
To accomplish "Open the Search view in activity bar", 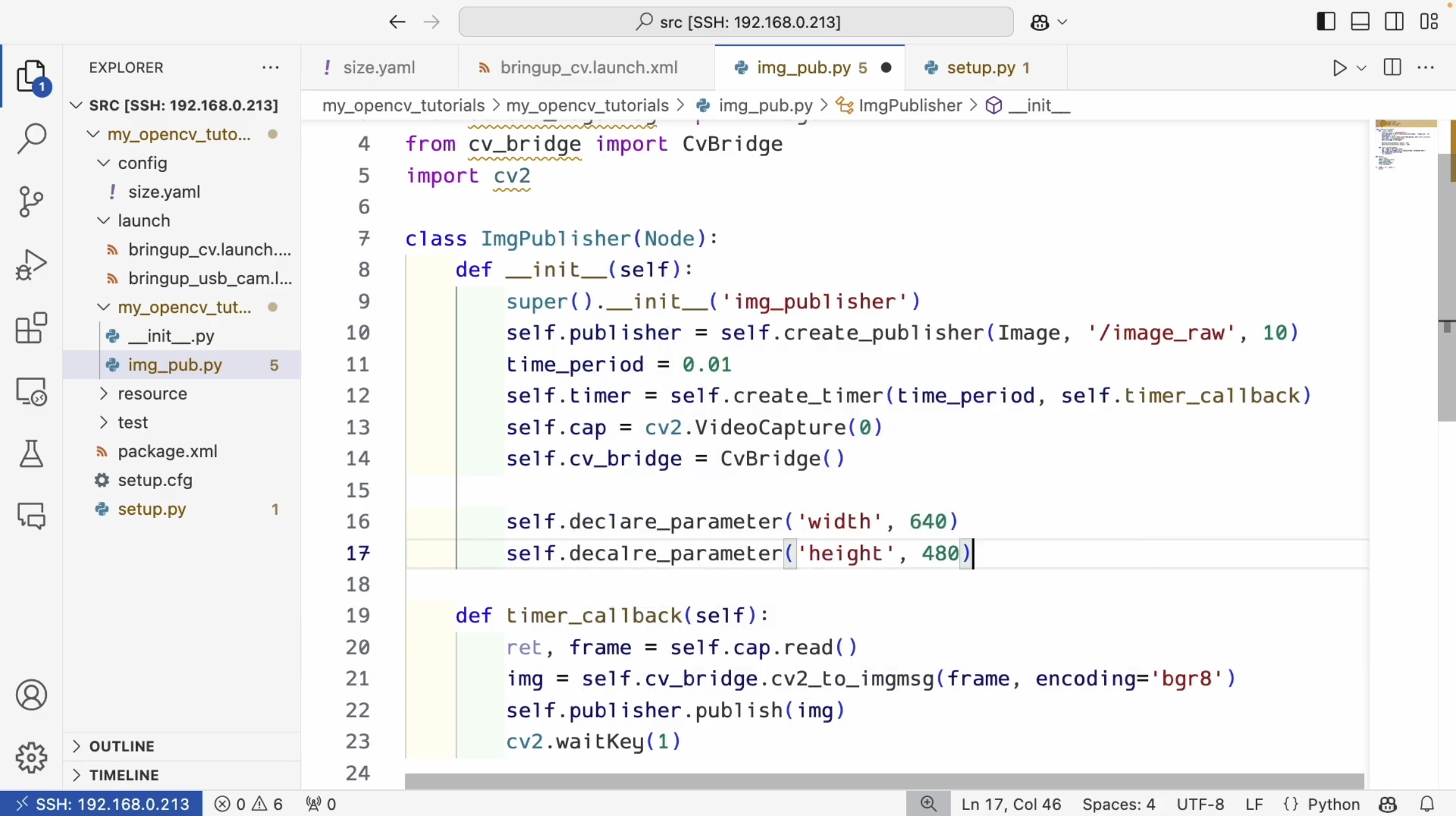I will [31, 139].
